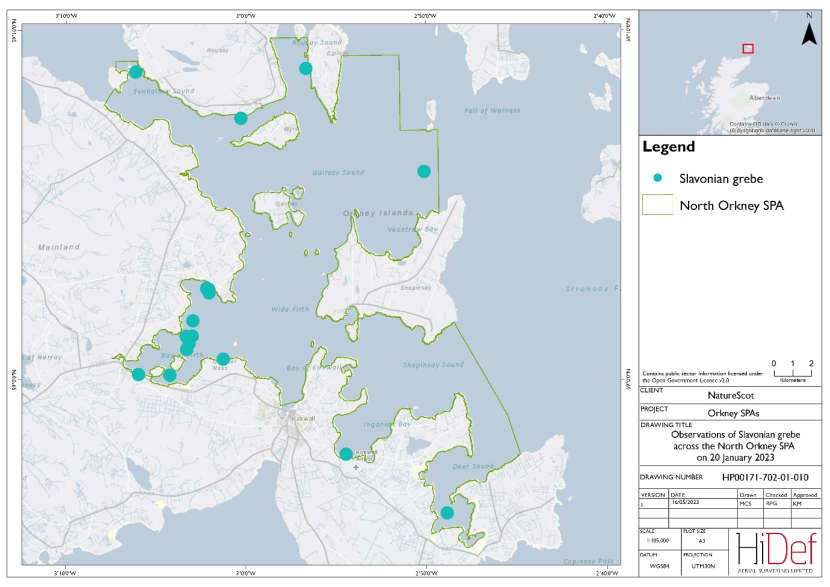This screenshot has width=830, height=587.
Task: Click the 'Inganess Bay' map label
Action: click(387, 425)
